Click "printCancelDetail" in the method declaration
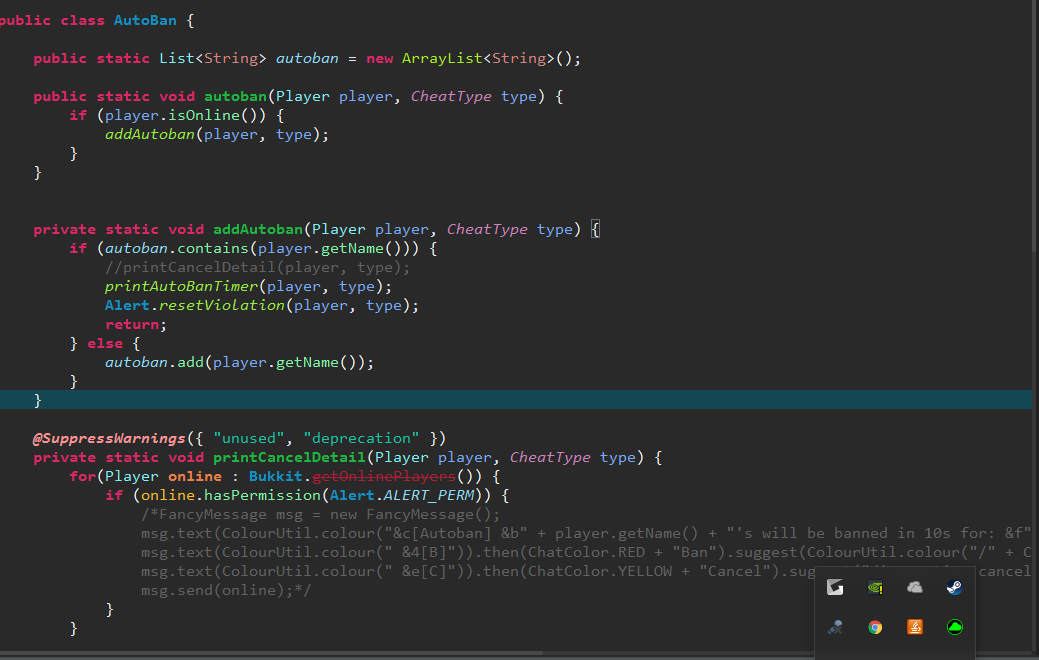The height and width of the screenshot is (660, 1039). point(289,457)
